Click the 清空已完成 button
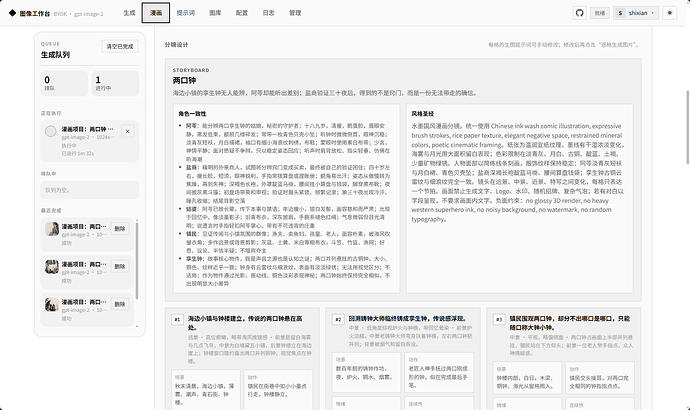 coord(120,46)
